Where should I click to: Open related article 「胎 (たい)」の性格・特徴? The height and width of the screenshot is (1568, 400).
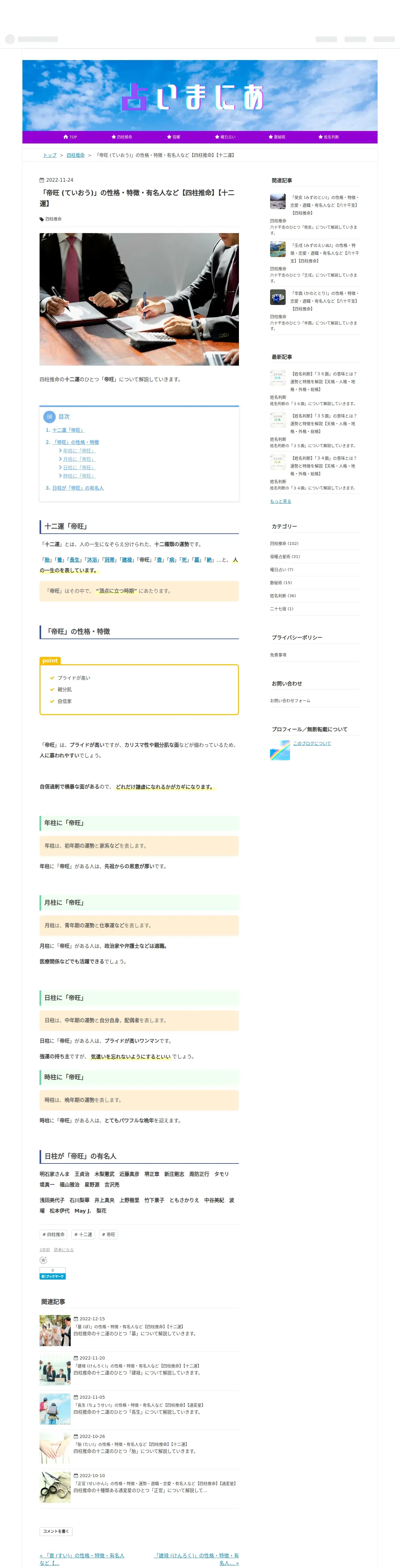coord(131,1444)
